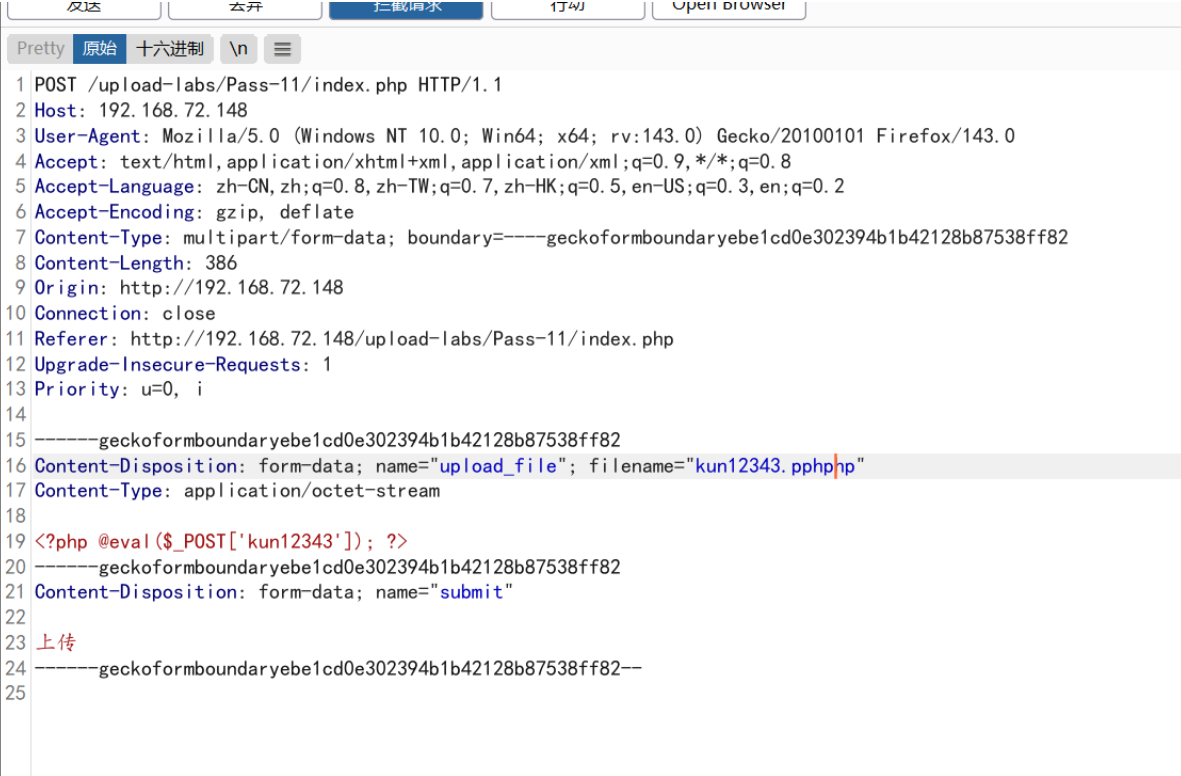Click multipart/form-data in the line 7 Content-Type
This screenshot has height=776, width=1181.
point(285,237)
